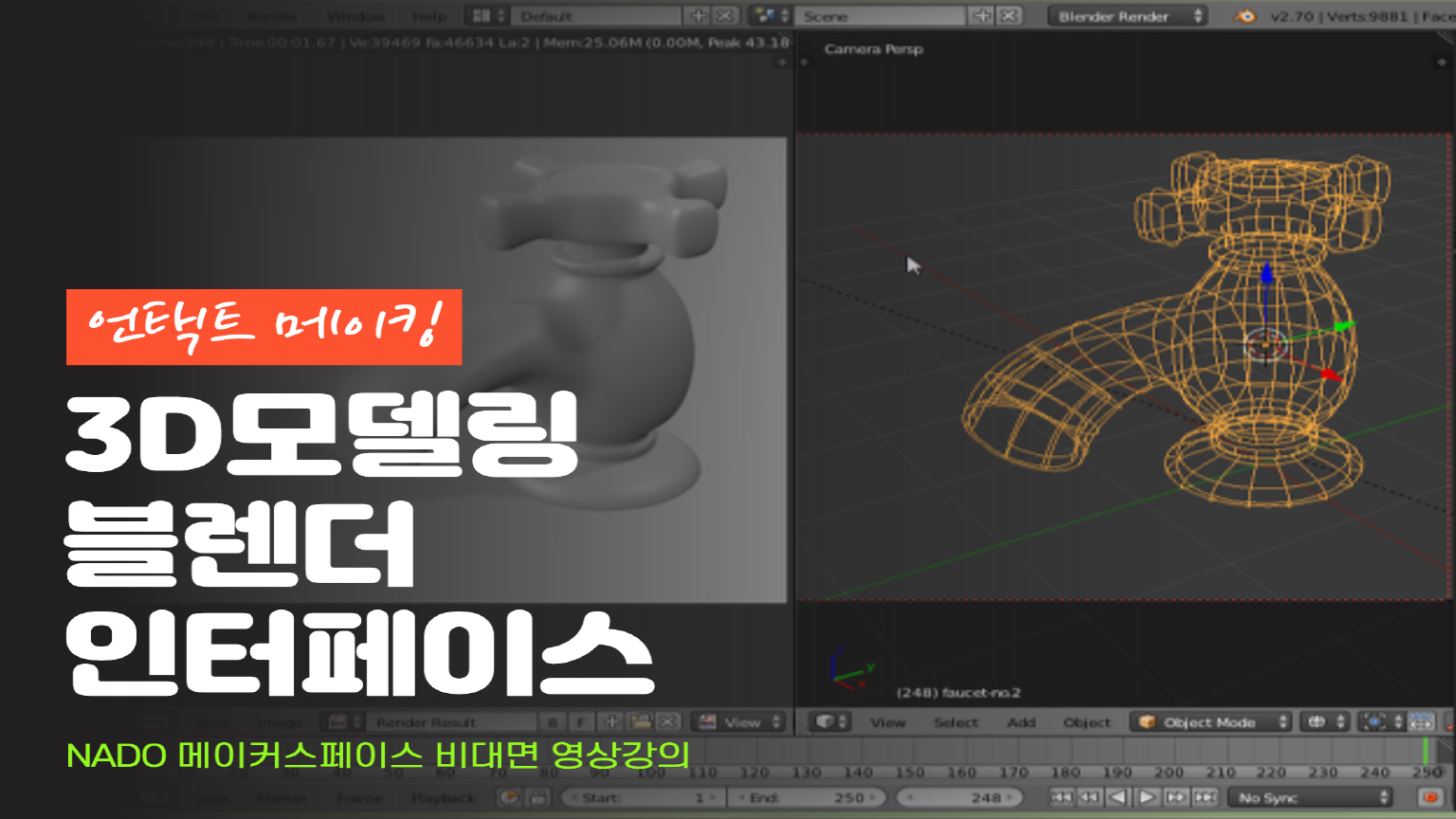Click the End frame field 250
The height and width of the screenshot is (819, 1456).
tap(808, 797)
